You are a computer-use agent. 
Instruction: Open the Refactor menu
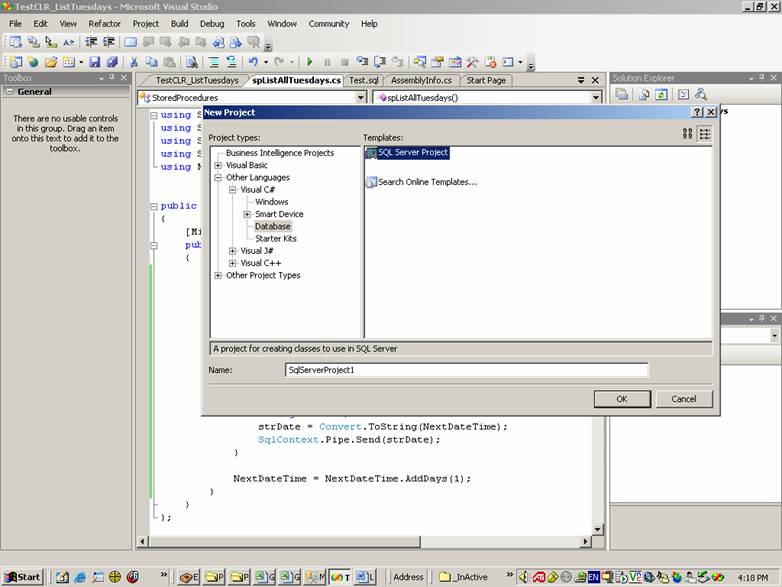click(x=104, y=23)
